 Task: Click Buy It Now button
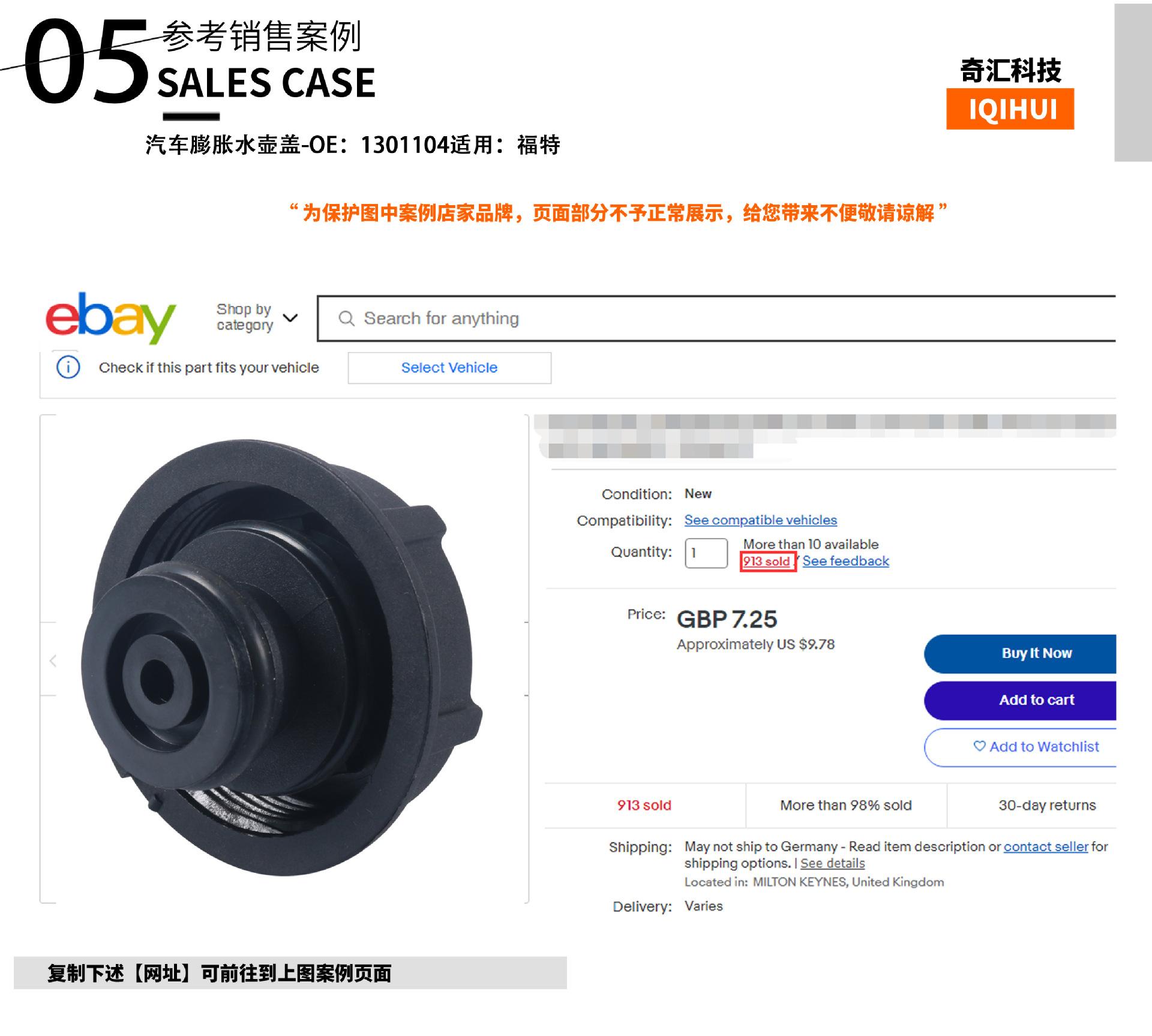pos(1020,653)
